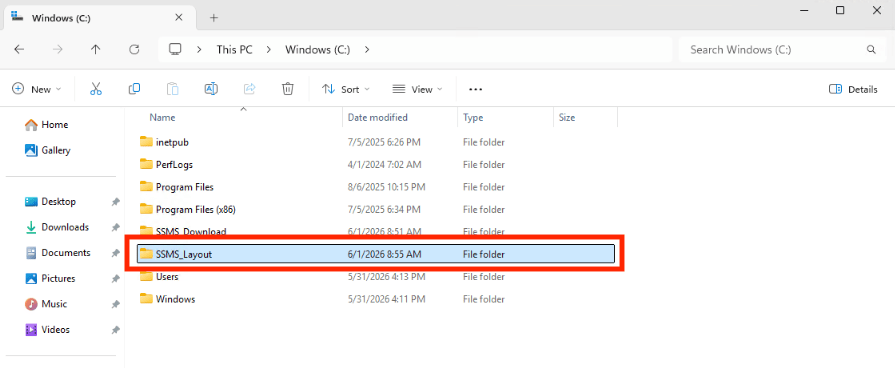895x368 pixels.
Task: Open the New item dropdown
Action: pos(37,90)
